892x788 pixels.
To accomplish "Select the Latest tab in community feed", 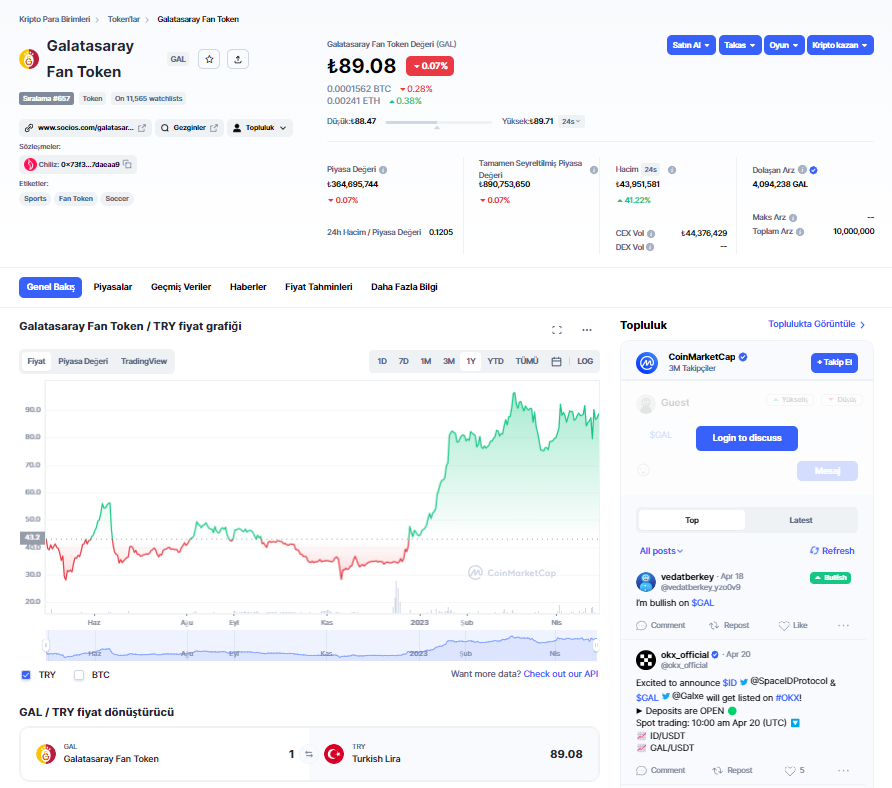I will tap(800, 520).
